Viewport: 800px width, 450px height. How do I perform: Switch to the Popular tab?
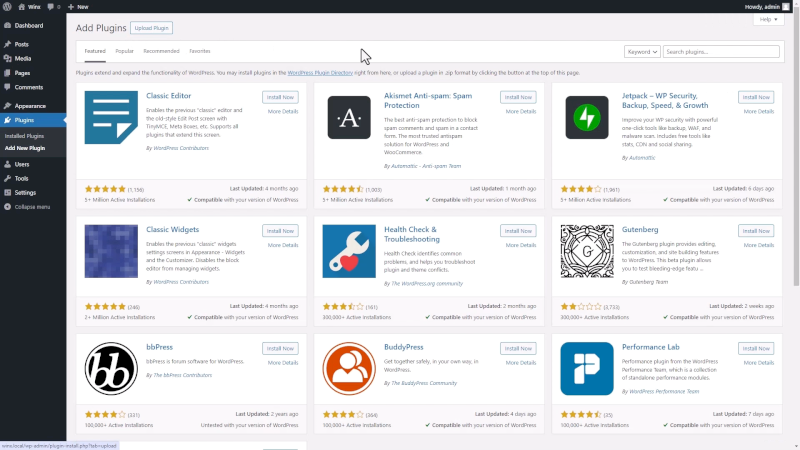124,52
